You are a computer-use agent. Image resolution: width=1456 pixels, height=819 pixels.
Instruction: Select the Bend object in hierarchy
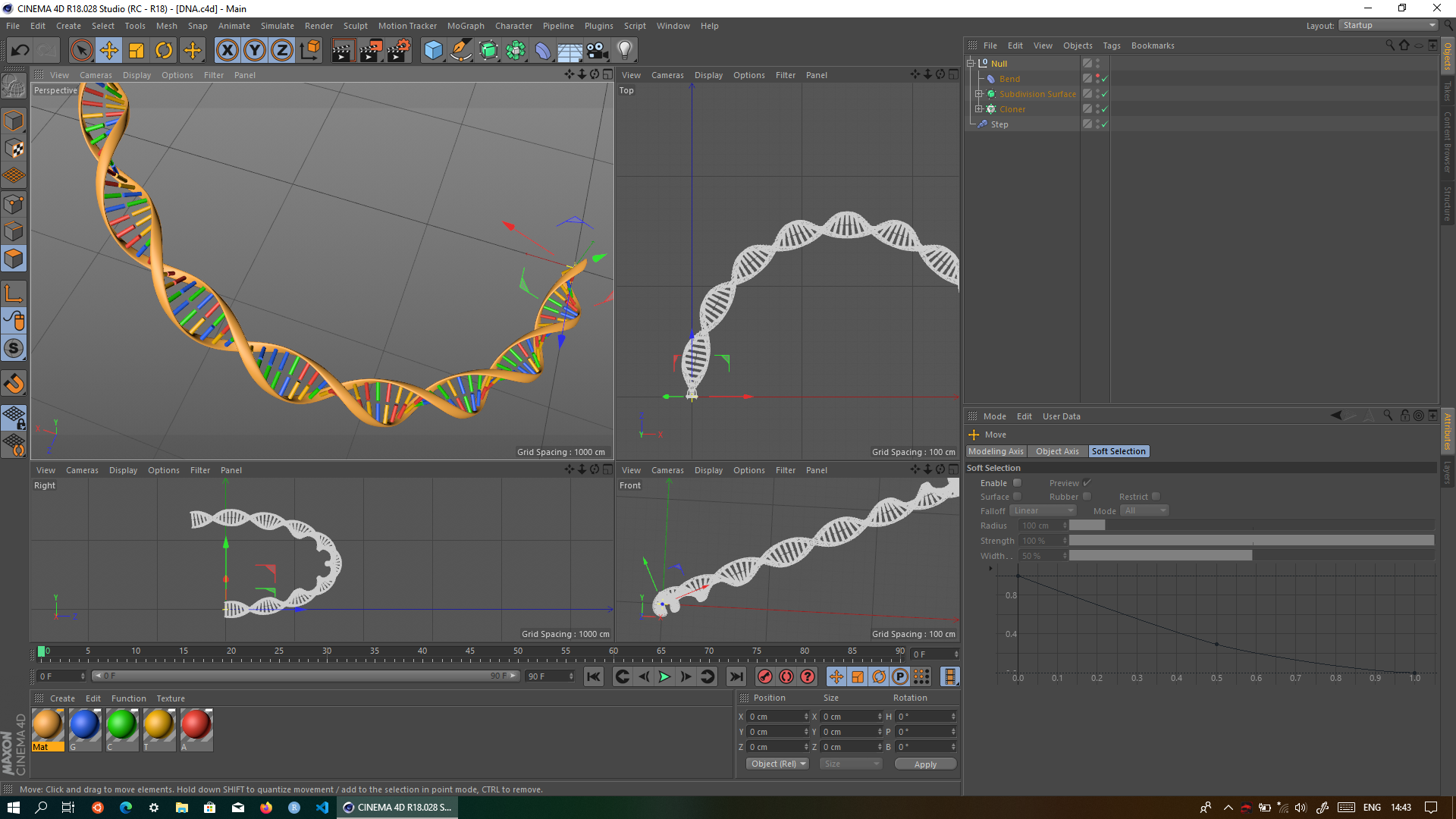1009,79
